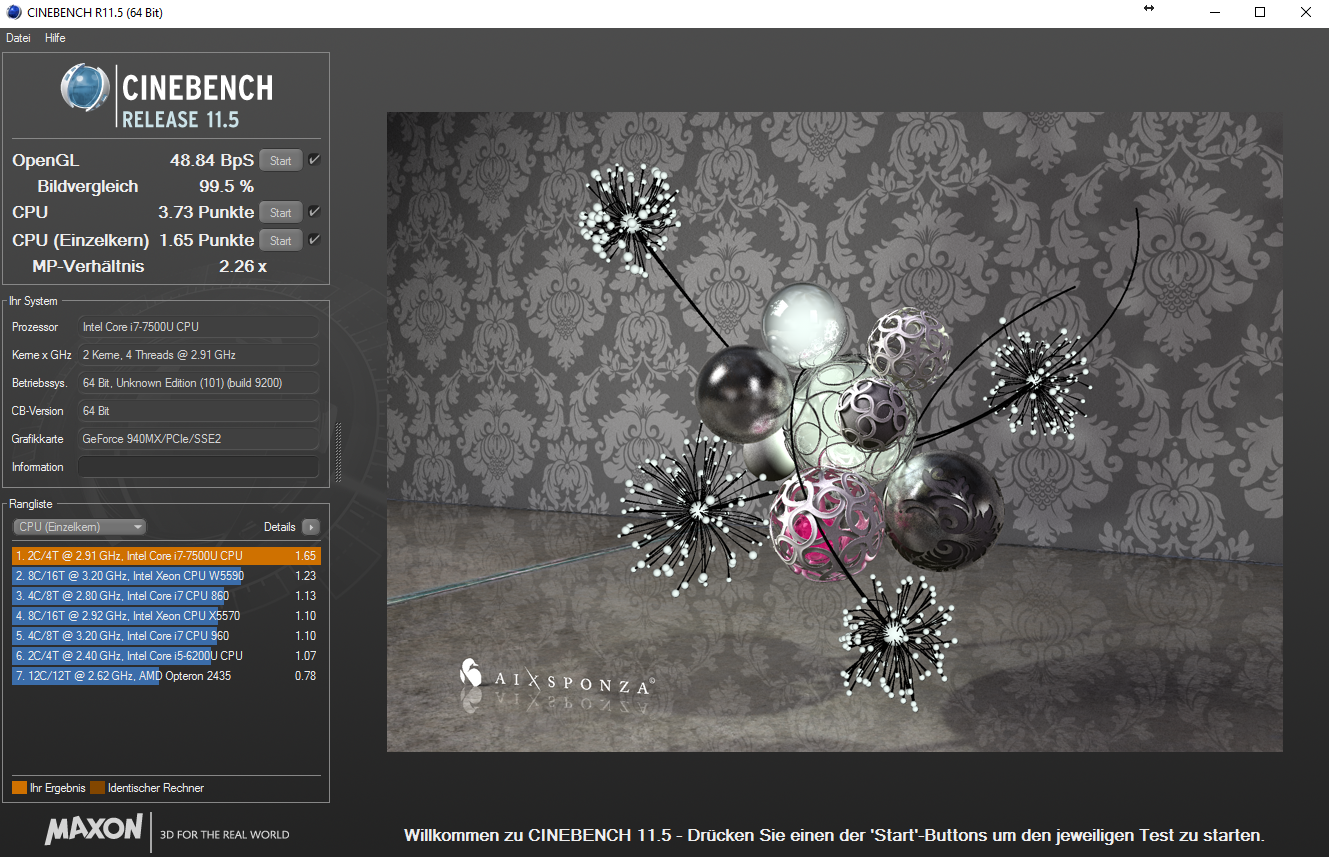Click the 'Willkommen zu CINEBENCH 11.5' status message
The image size is (1329, 857).
click(835, 835)
